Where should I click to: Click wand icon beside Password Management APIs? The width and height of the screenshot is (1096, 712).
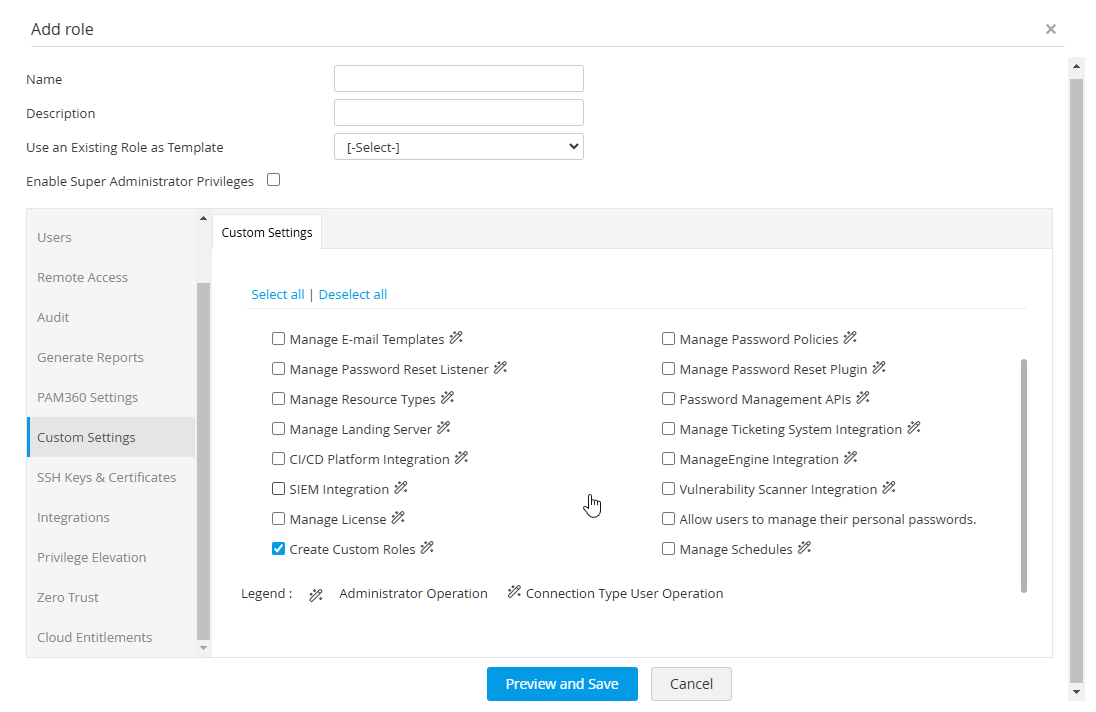[864, 398]
